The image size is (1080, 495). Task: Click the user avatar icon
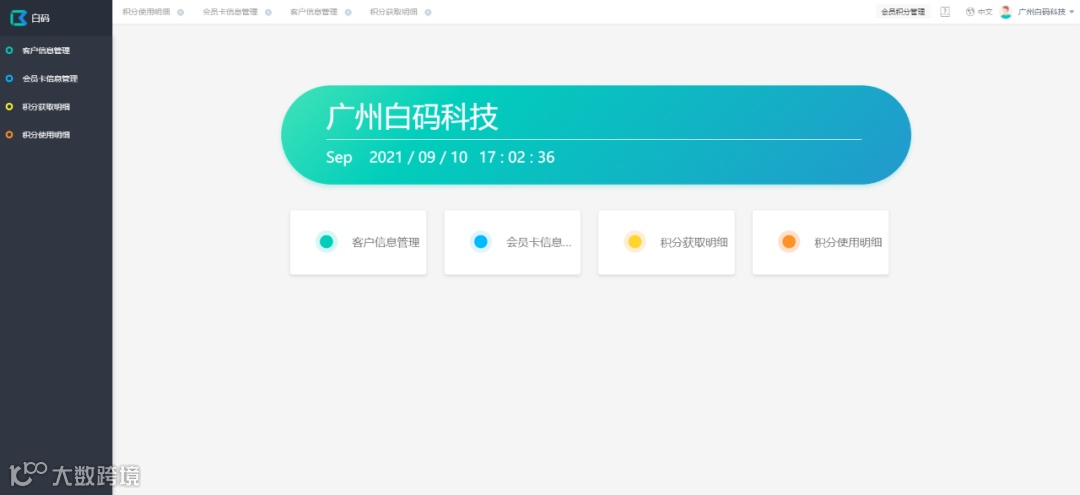click(x=1006, y=12)
